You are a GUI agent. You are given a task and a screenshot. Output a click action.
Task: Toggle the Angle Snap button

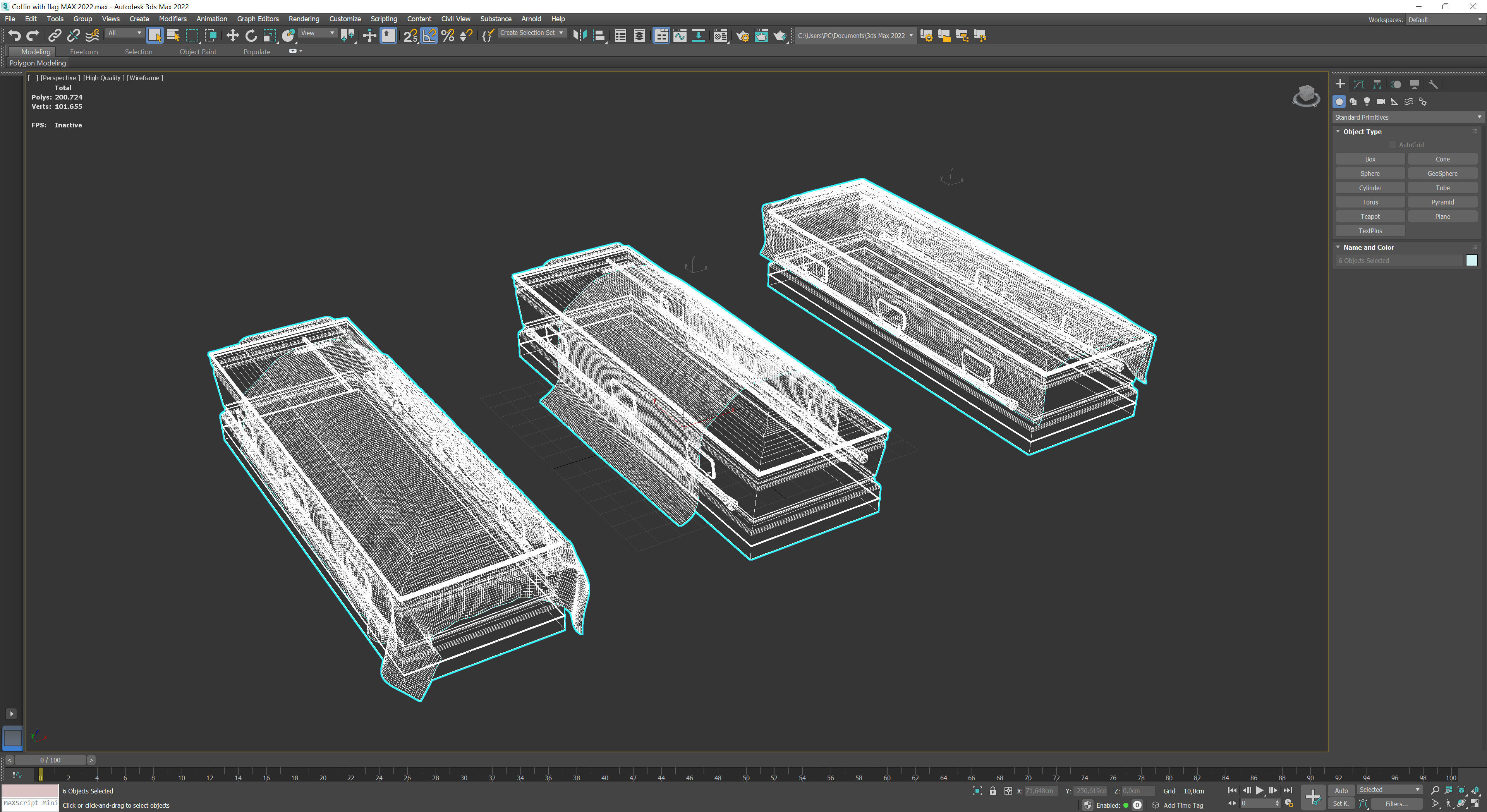pyautogui.click(x=429, y=36)
